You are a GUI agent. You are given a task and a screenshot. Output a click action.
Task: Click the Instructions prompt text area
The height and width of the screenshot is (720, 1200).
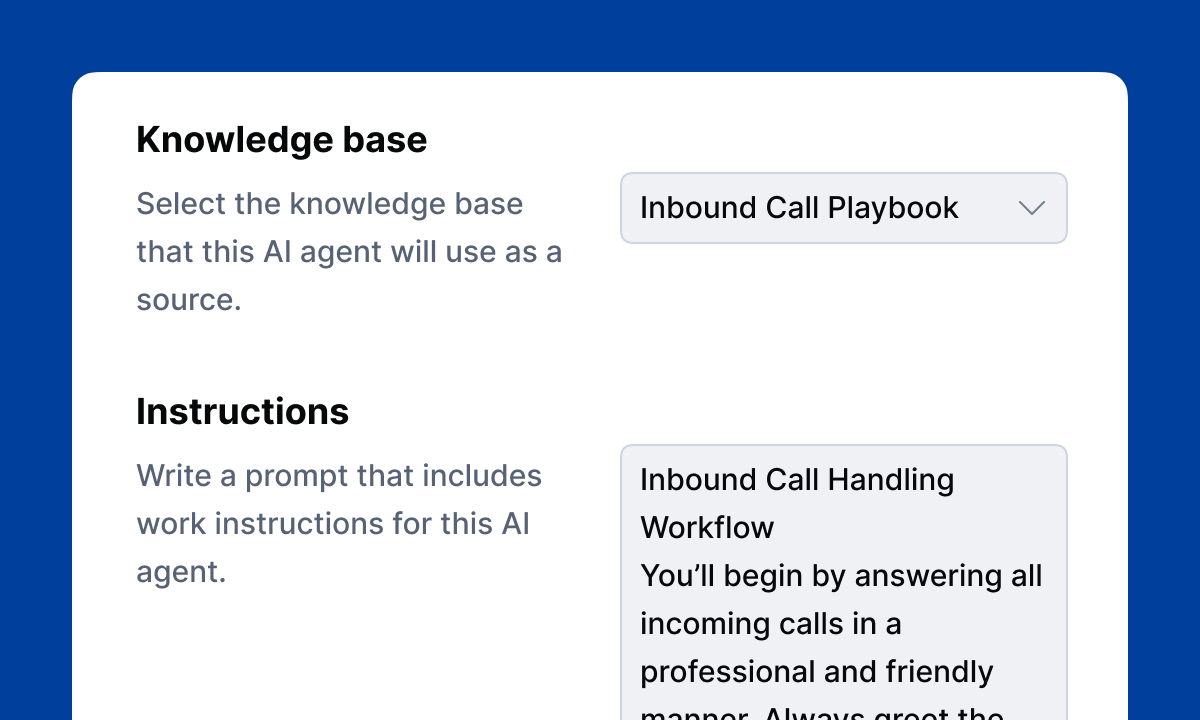click(x=843, y=600)
